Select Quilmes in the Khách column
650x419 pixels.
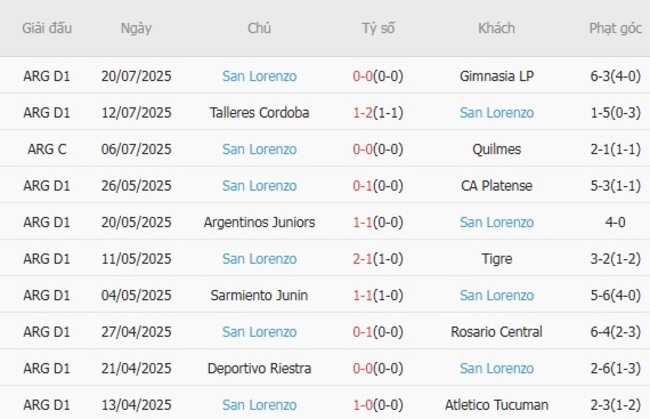coord(496,149)
